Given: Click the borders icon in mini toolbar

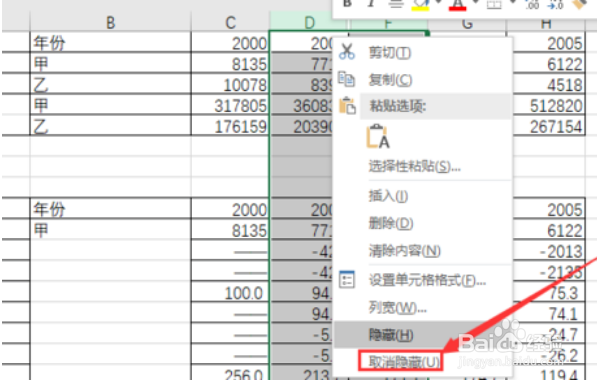Looking at the screenshot, I should [494, 4].
